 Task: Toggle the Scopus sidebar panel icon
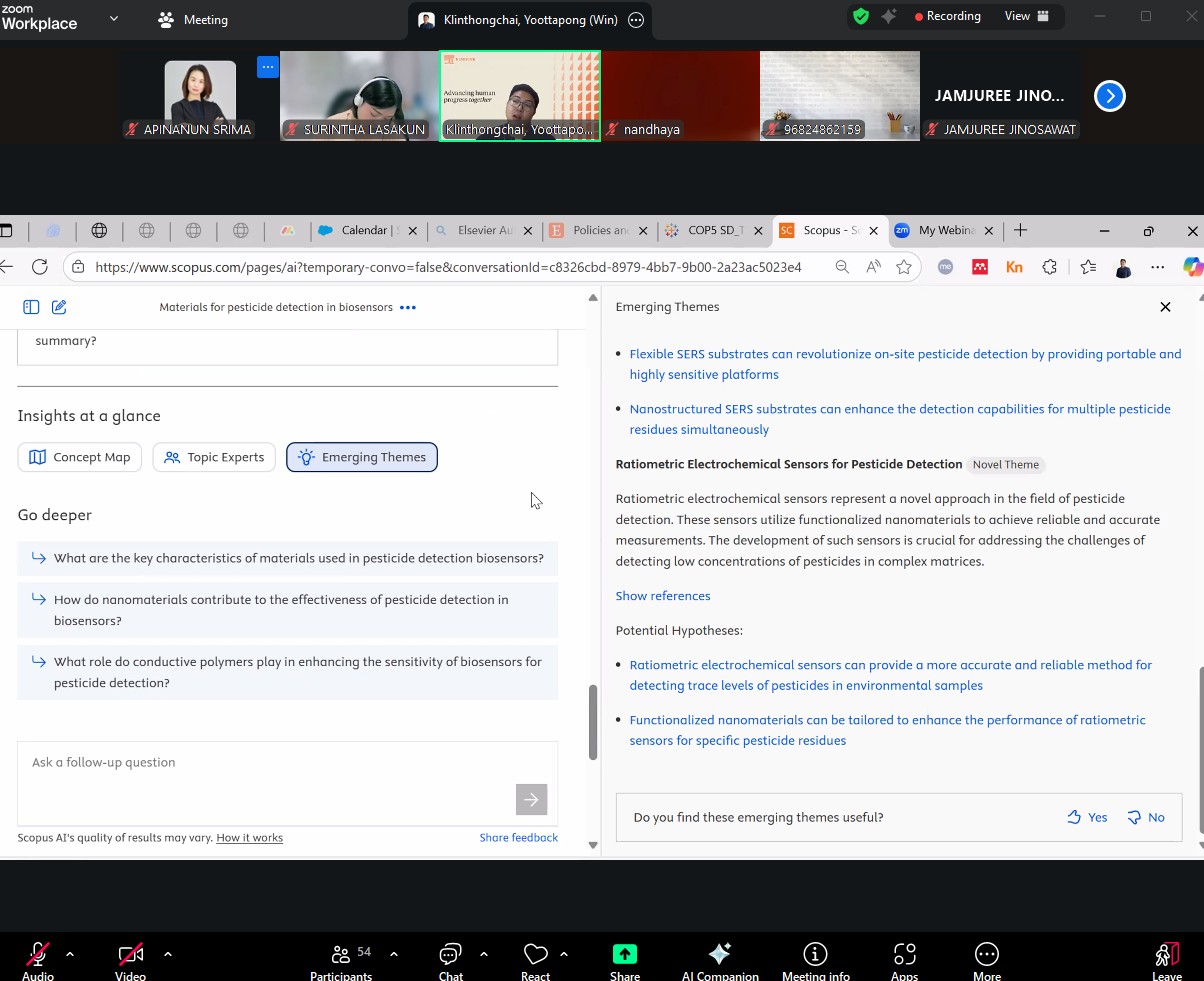pyautogui.click(x=31, y=307)
